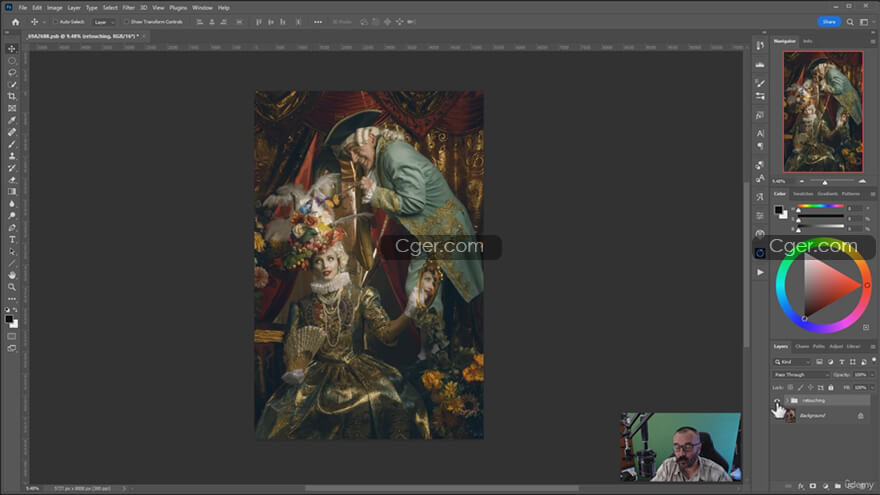Toggle lock transparent pixels
This screenshot has height=495, width=880.
790,387
